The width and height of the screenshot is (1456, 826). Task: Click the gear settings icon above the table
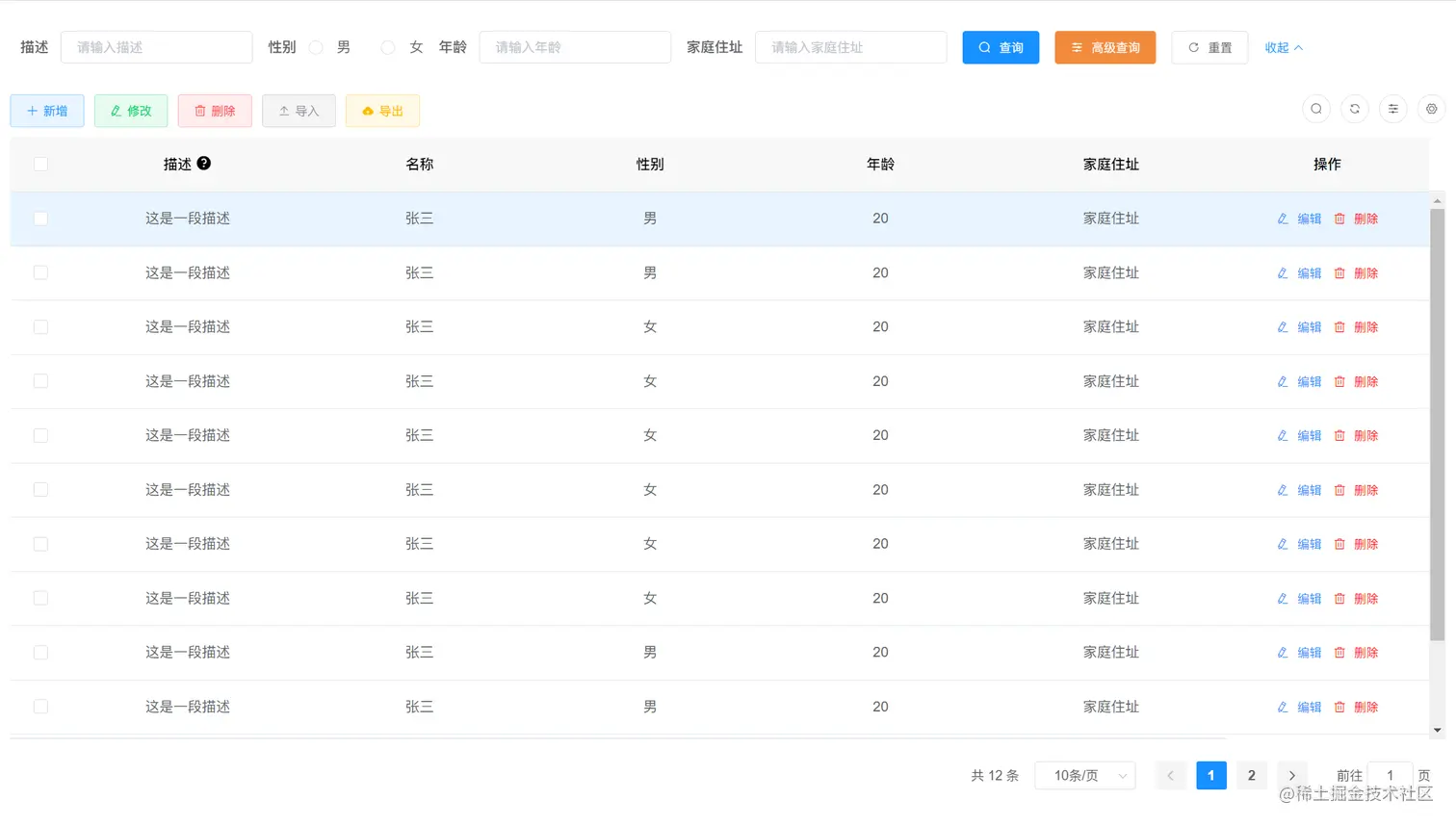(1432, 109)
